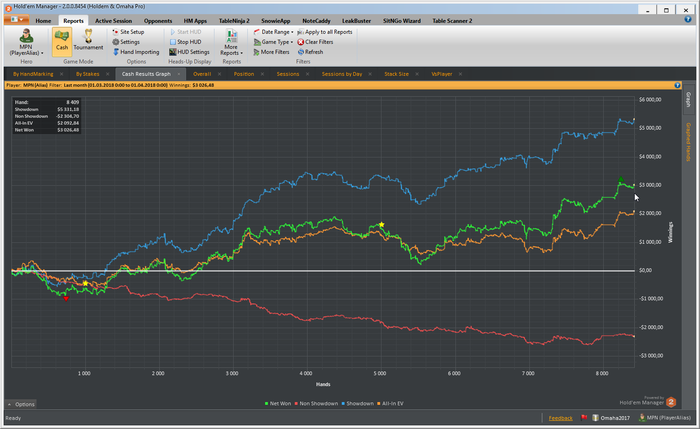Open the Opponents ribbon tab
Image resolution: width=700 pixels, height=429 pixels.
158,21
